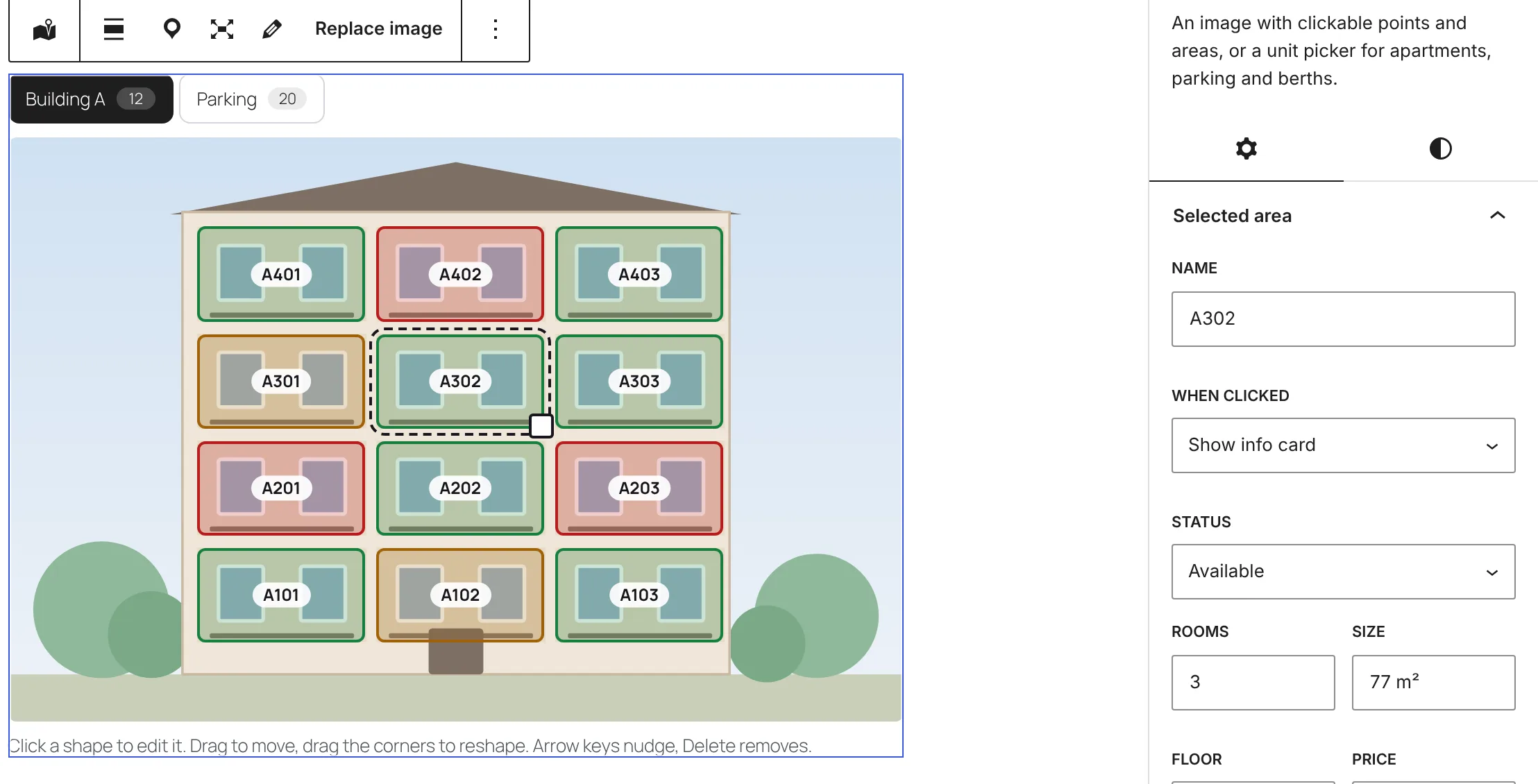Select apartment A201 on the building
This screenshot has height=784, width=1538.
(x=281, y=488)
